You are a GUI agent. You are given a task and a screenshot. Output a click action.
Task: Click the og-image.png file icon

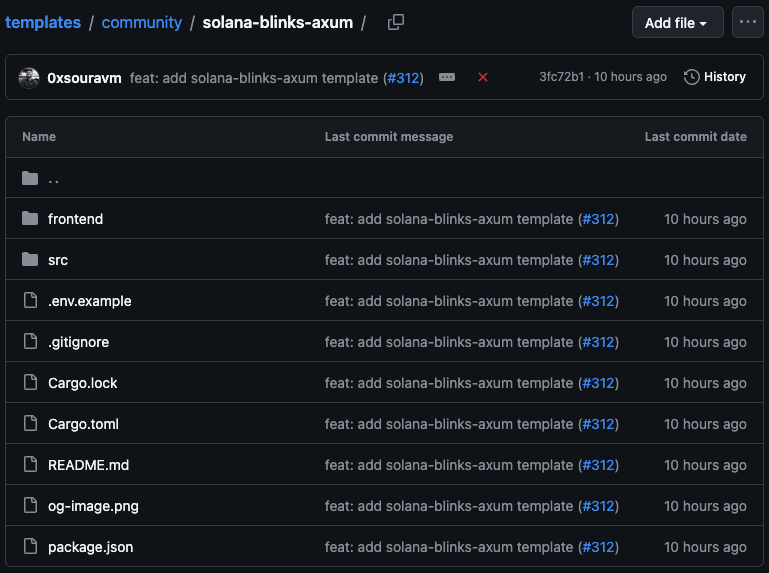click(30, 505)
